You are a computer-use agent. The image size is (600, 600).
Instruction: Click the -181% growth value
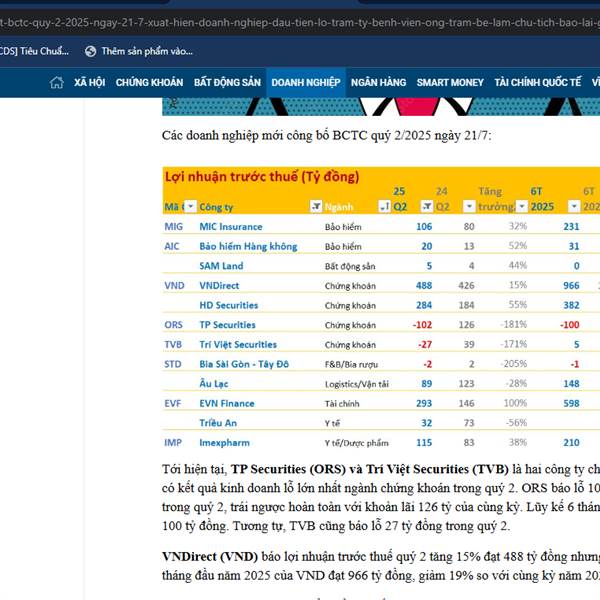click(x=513, y=324)
